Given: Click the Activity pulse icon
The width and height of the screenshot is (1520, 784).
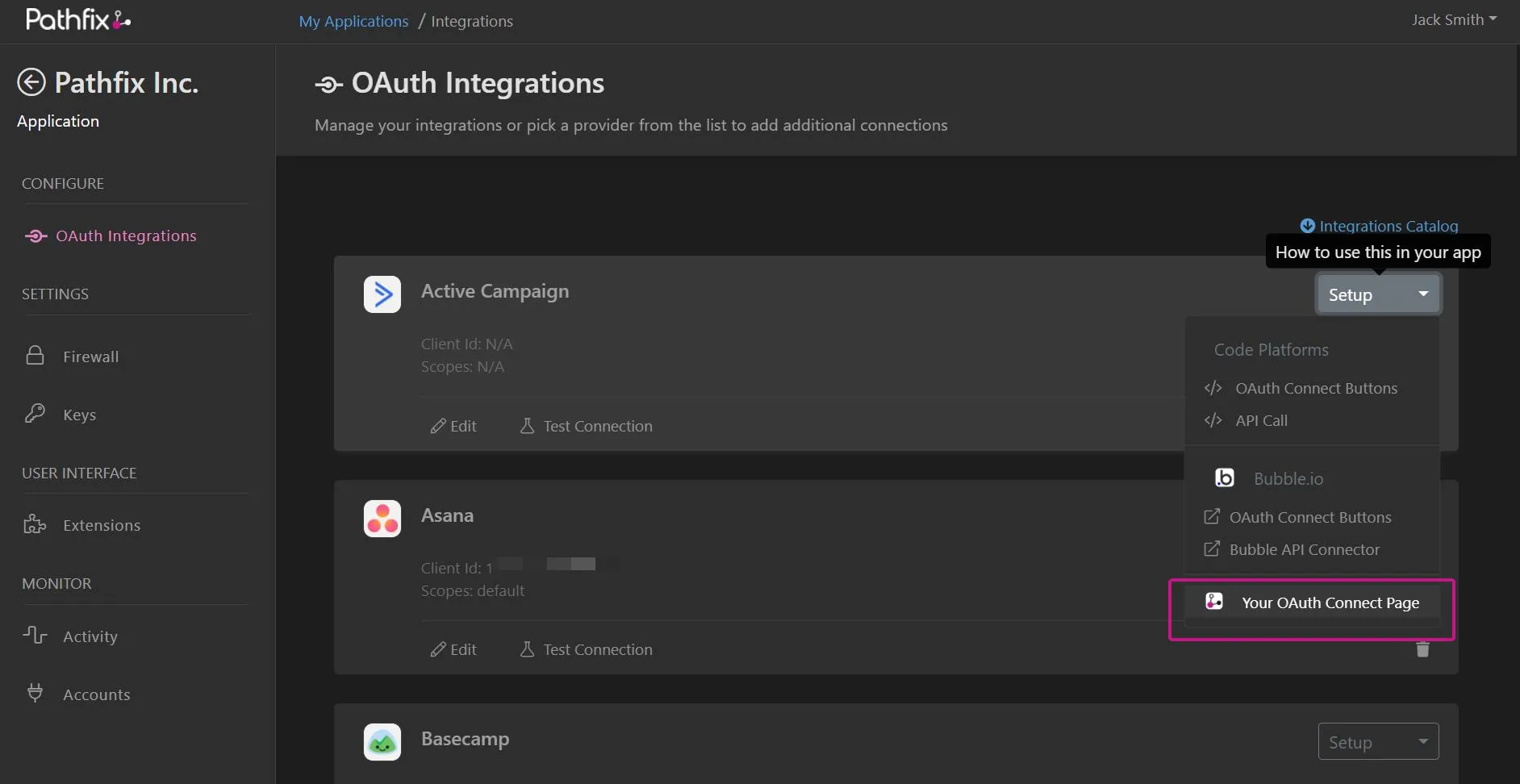Looking at the screenshot, I should [x=35, y=636].
